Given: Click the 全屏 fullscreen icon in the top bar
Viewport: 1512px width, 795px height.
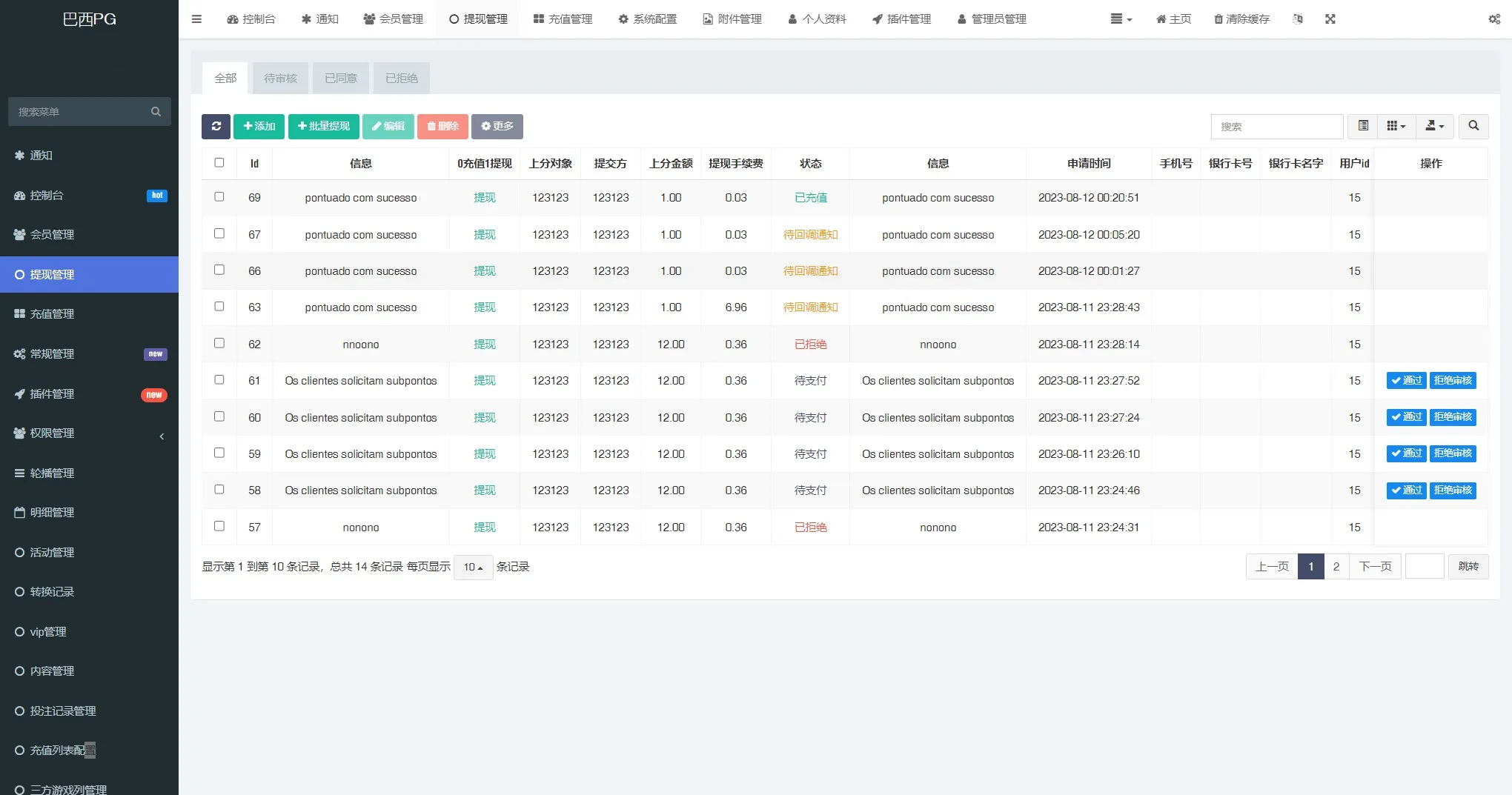Looking at the screenshot, I should click(1330, 19).
